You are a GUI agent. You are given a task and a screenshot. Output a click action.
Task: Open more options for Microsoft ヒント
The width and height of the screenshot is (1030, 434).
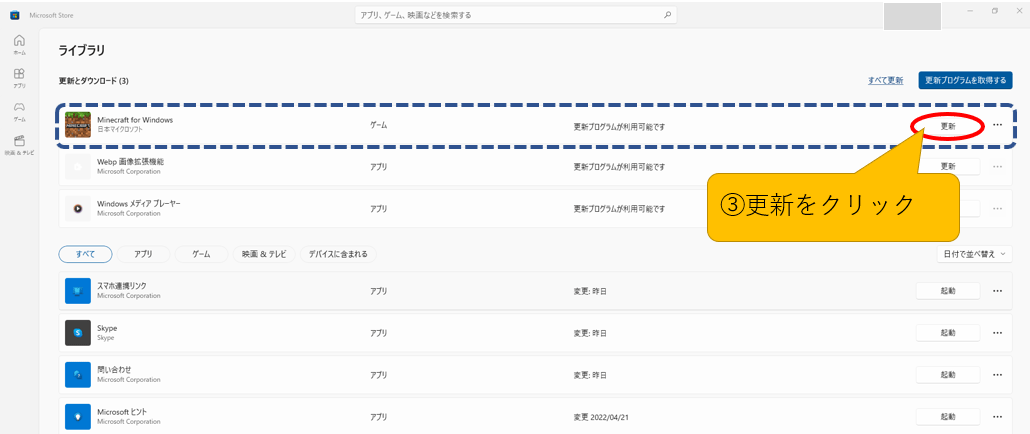point(997,416)
